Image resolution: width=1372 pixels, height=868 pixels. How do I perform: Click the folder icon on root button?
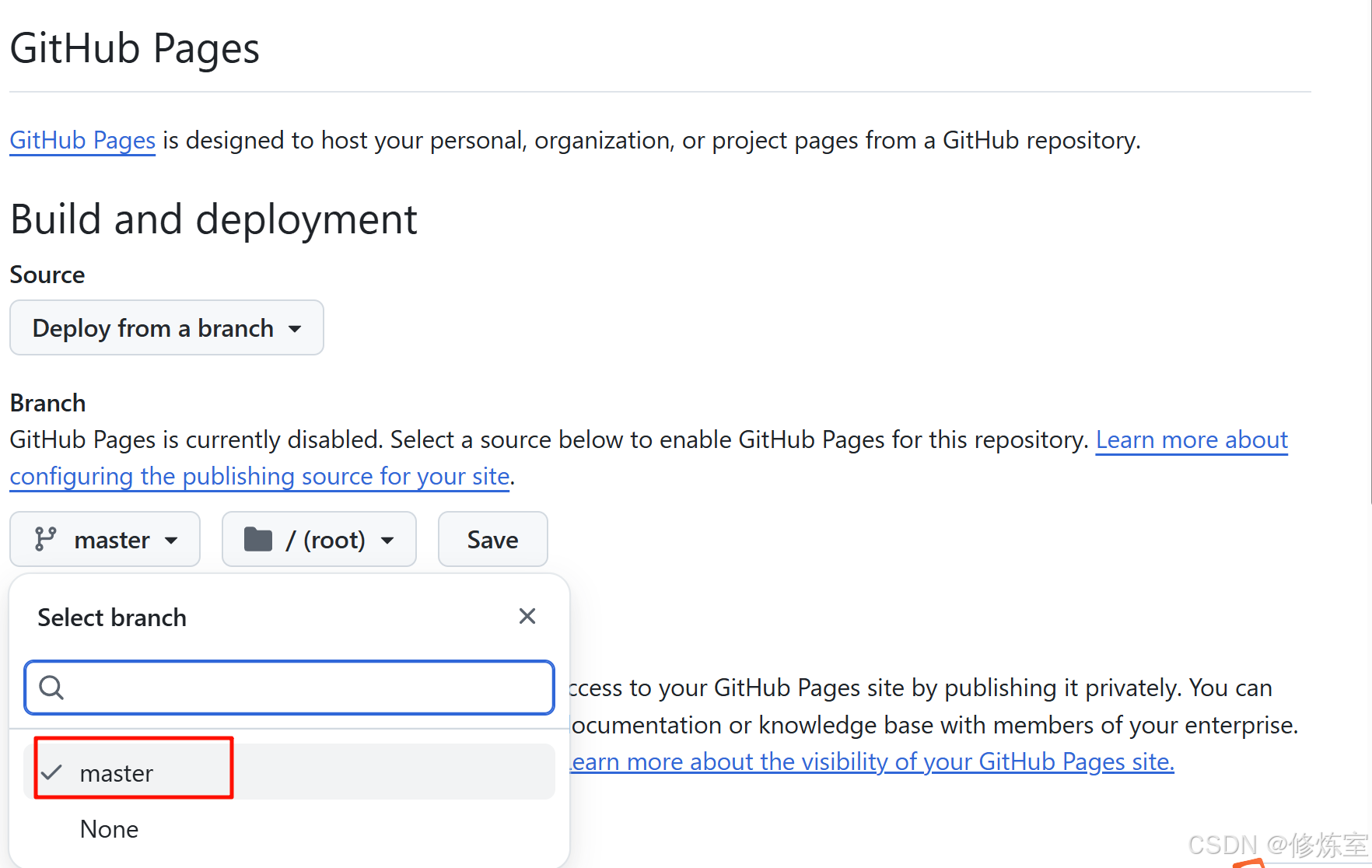point(258,539)
